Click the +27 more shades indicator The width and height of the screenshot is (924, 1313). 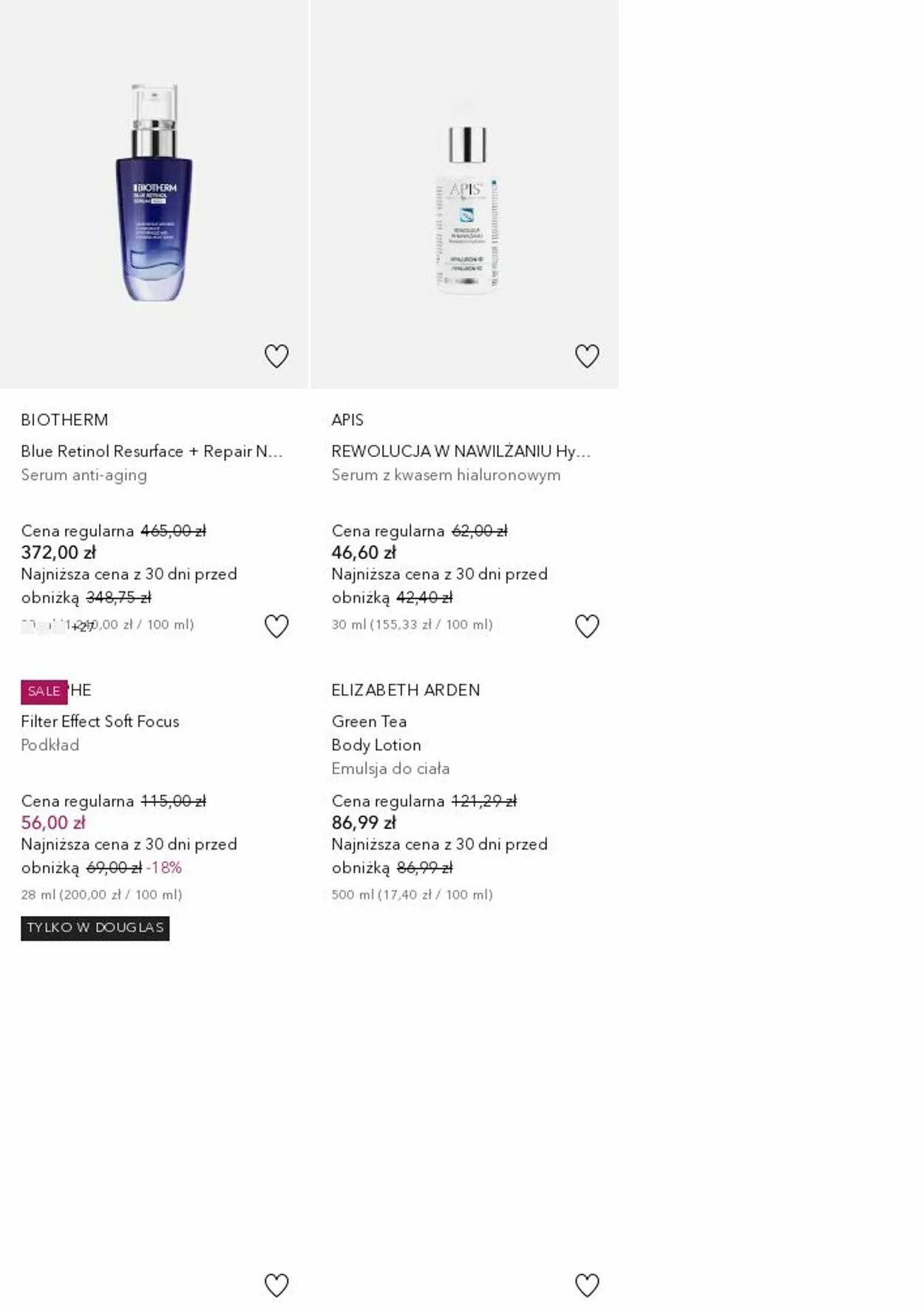point(83,627)
